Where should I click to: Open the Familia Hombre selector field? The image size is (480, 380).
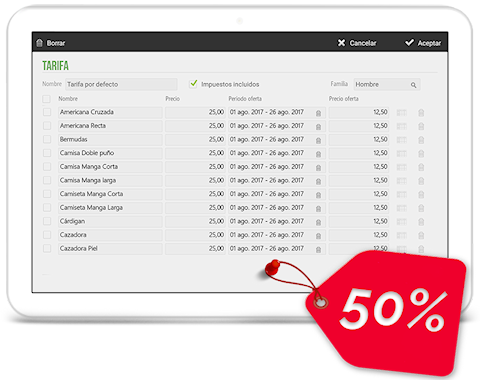387,85
